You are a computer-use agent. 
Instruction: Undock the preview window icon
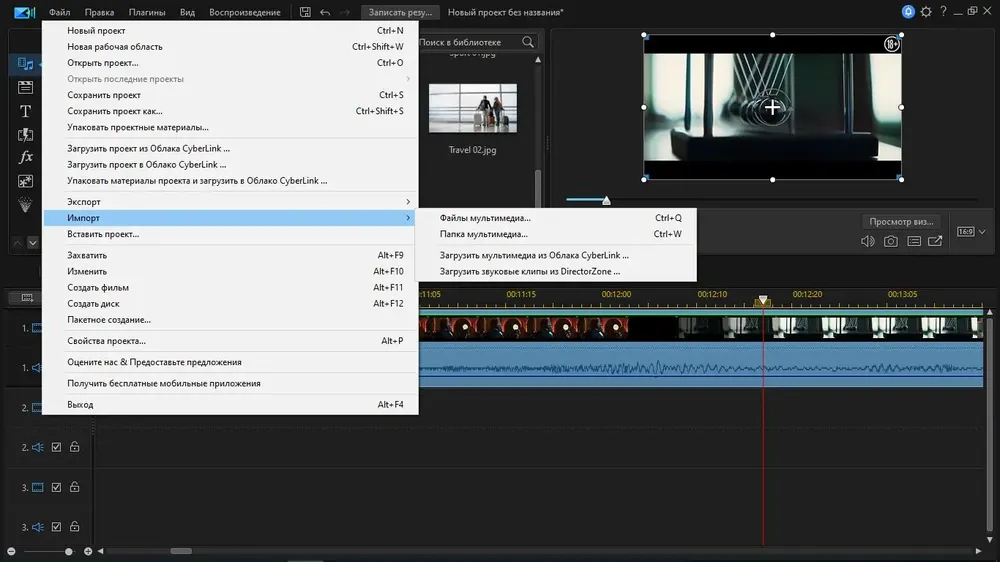[x=935, y=241]
